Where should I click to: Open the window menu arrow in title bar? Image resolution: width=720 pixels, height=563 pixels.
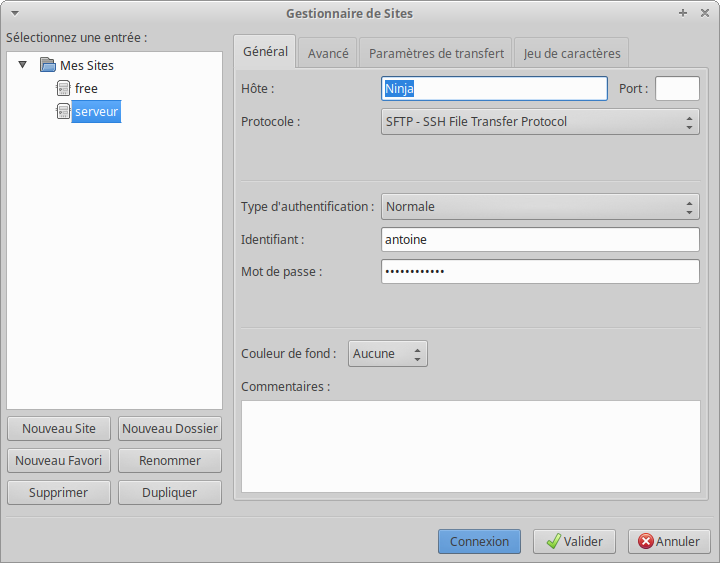click(15, 13)
